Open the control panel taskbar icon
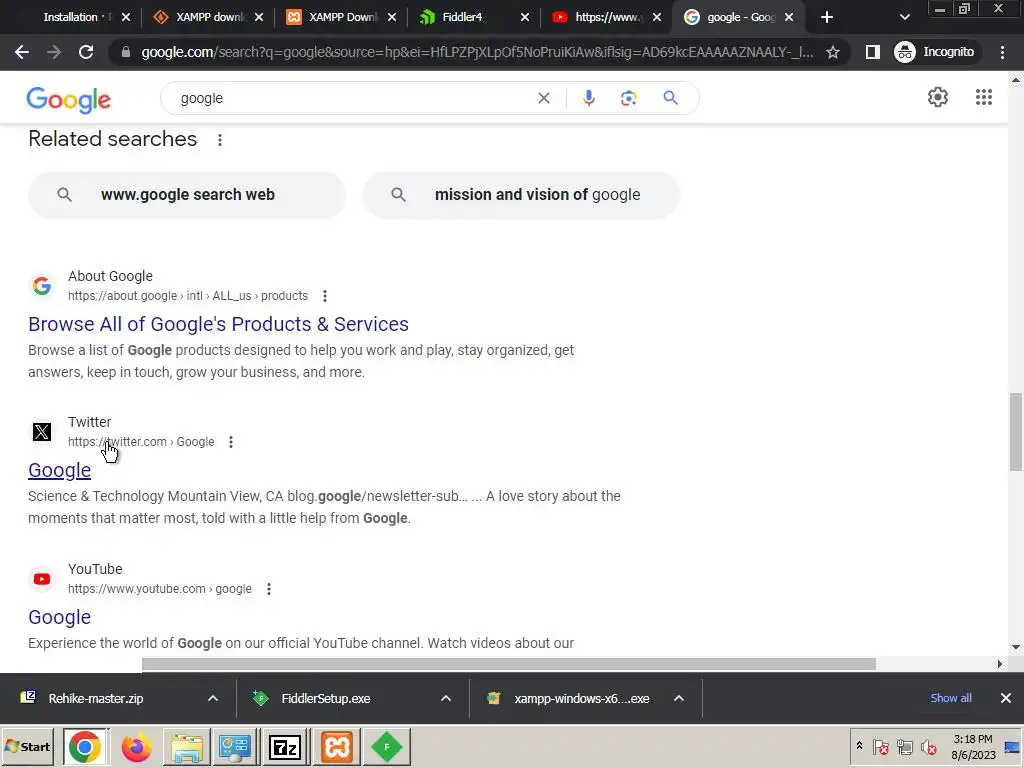Viewport: 1024px width, 768px height. tap(234, 747)
